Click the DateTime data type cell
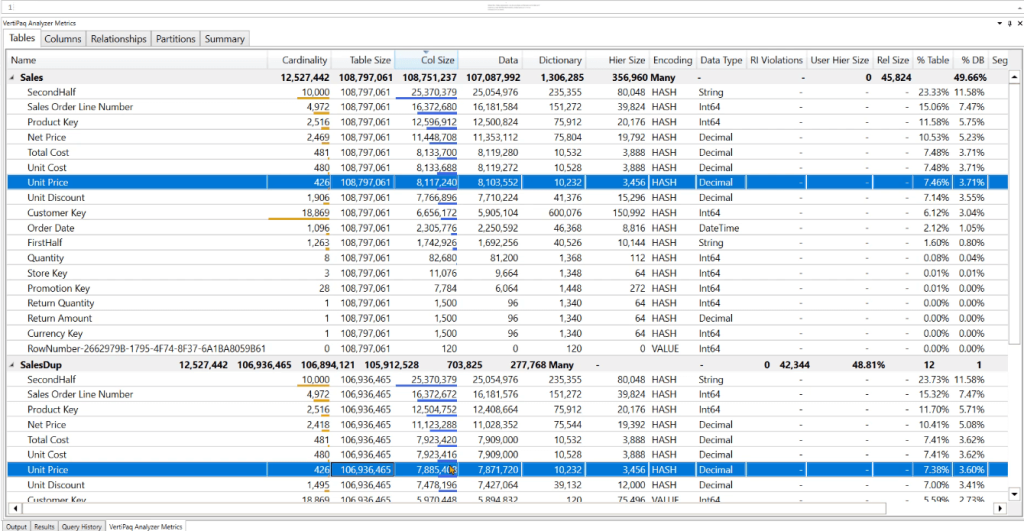This screenshot has width=1024, height=531. [719, 228]
